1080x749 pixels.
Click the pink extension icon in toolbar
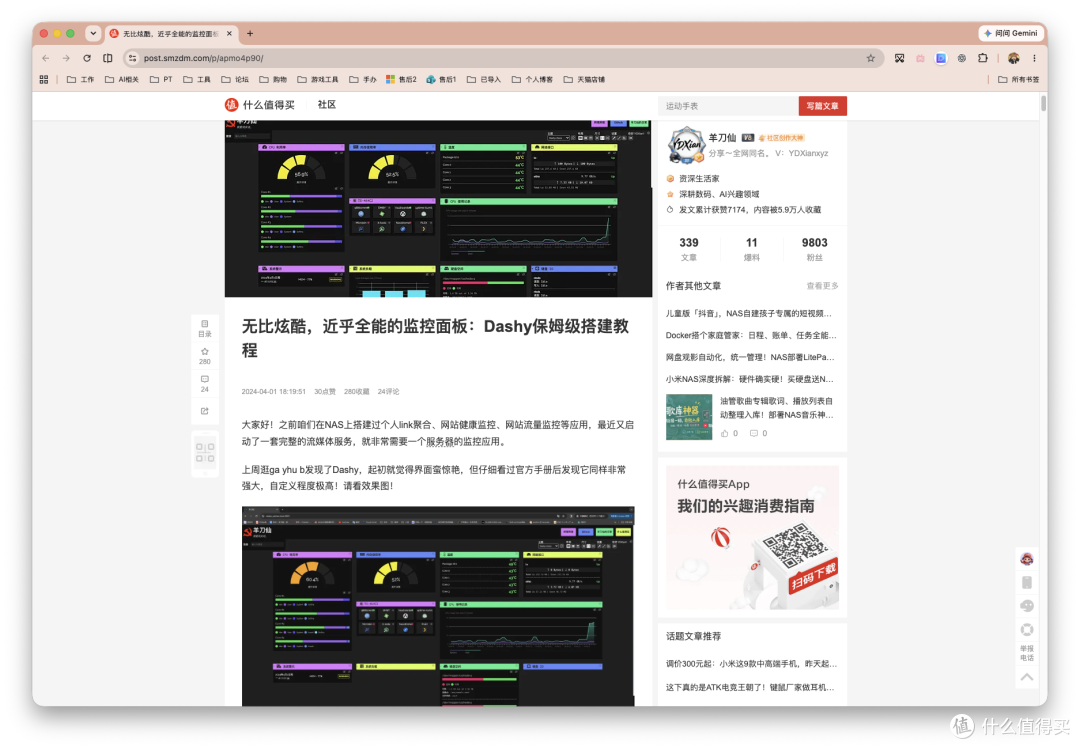920,59
